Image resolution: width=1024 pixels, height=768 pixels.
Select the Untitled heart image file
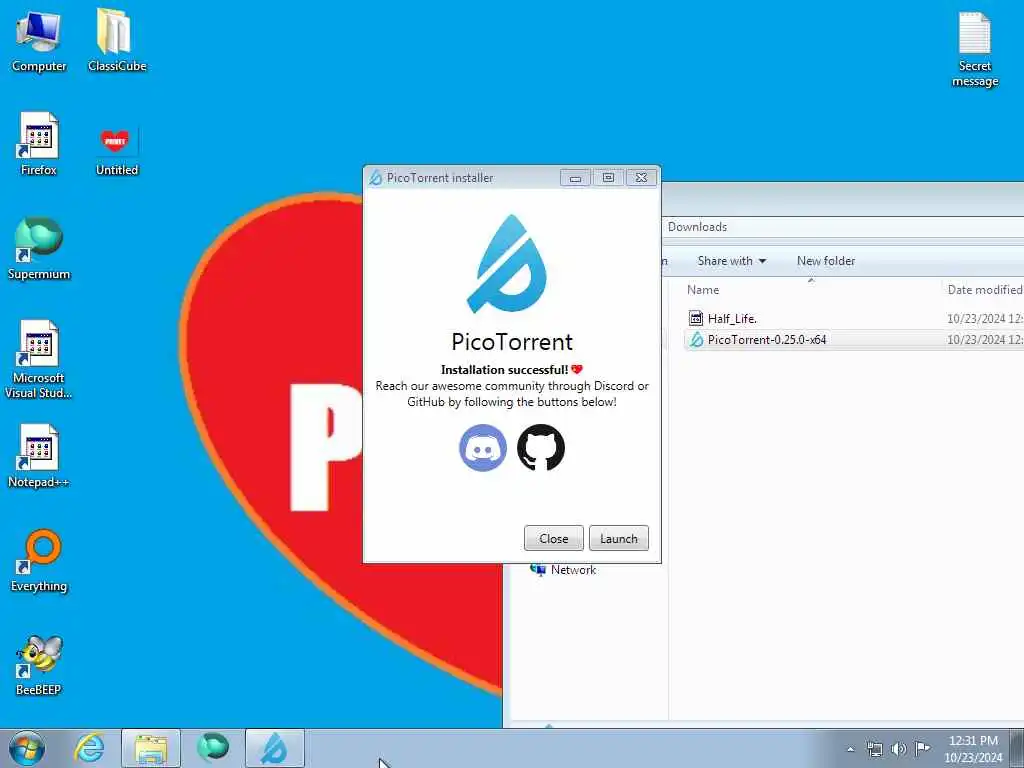[x=117, y=152]
